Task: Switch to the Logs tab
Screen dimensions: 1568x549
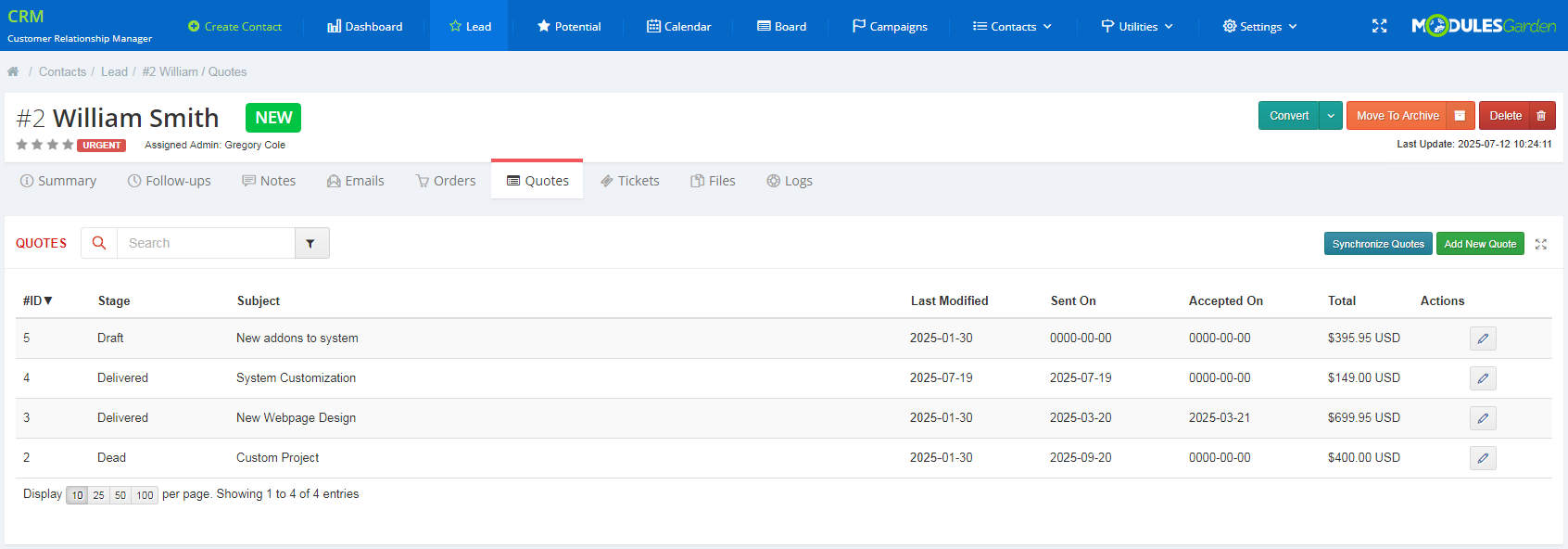Action: (x=790, y=181)
